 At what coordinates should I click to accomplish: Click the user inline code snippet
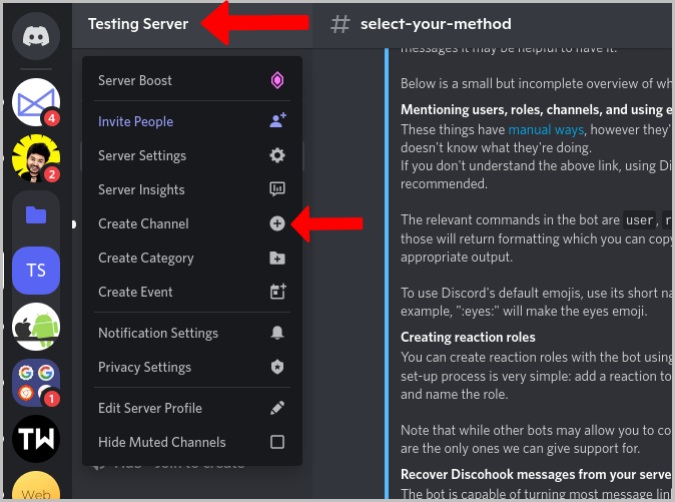639,220
